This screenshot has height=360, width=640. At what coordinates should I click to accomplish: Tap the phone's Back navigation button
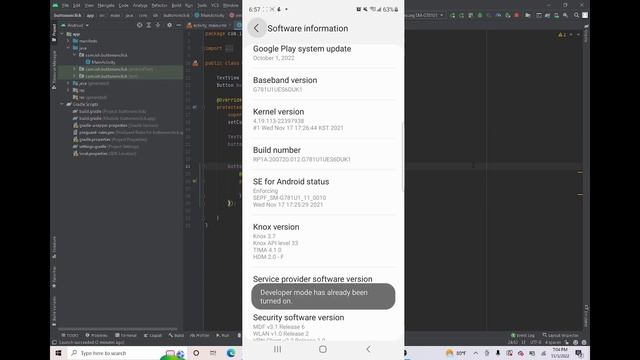[368, 349]
